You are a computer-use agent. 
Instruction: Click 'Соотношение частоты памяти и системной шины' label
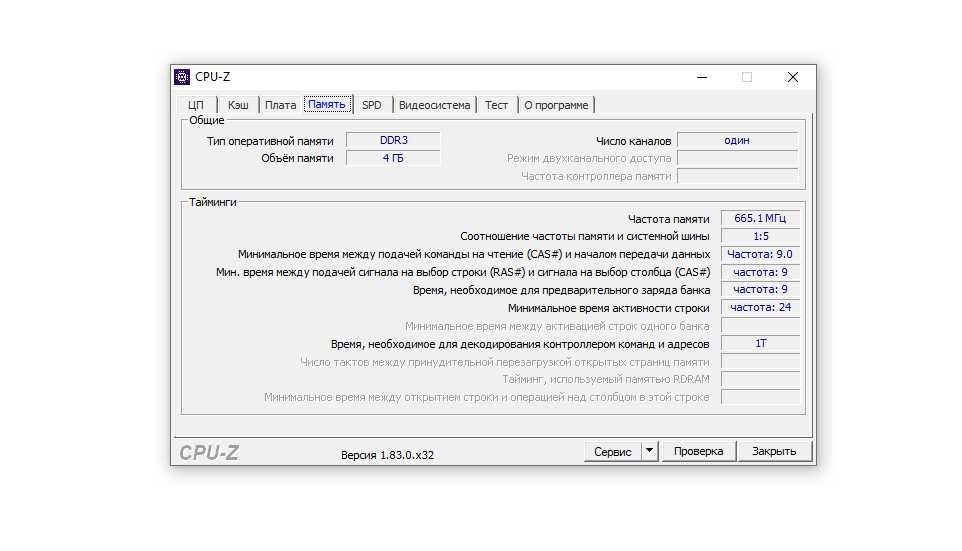point(585,236)
